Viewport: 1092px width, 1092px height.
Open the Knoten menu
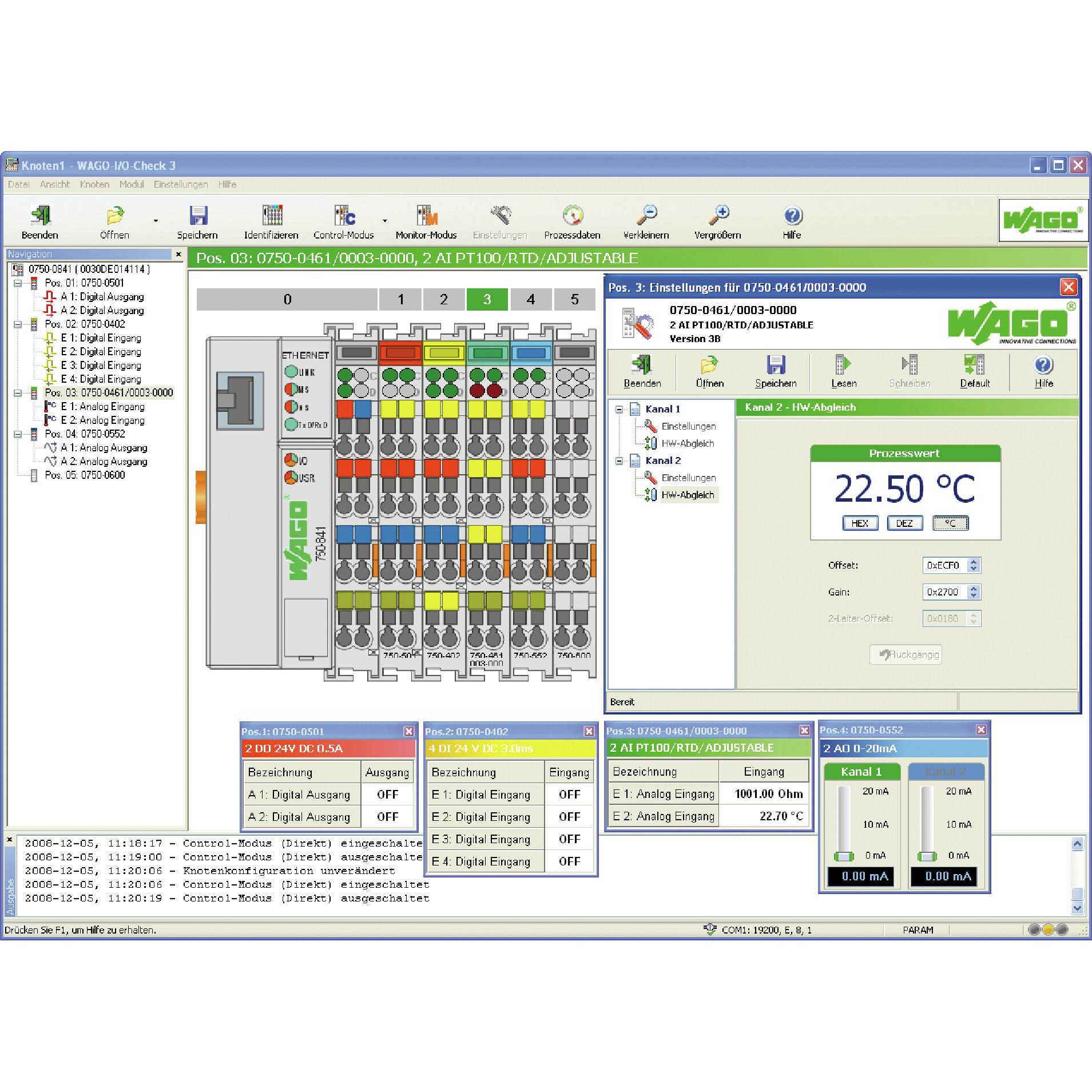[x=94, y=184]
